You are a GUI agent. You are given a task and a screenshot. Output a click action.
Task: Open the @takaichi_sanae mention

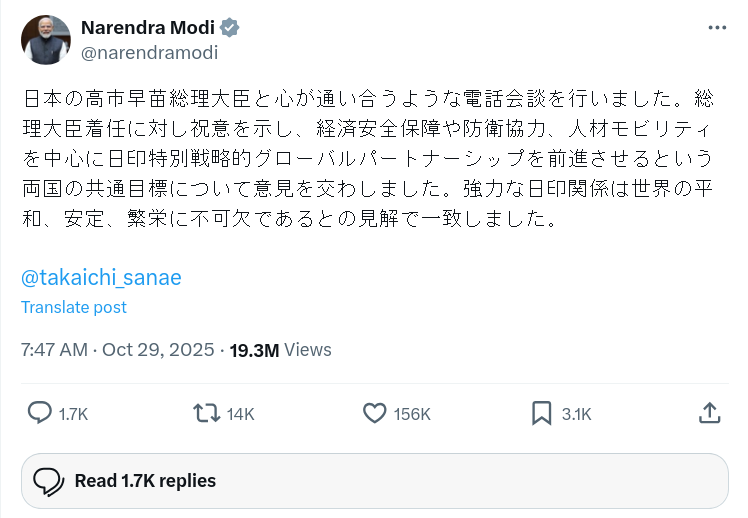(101, 277)
